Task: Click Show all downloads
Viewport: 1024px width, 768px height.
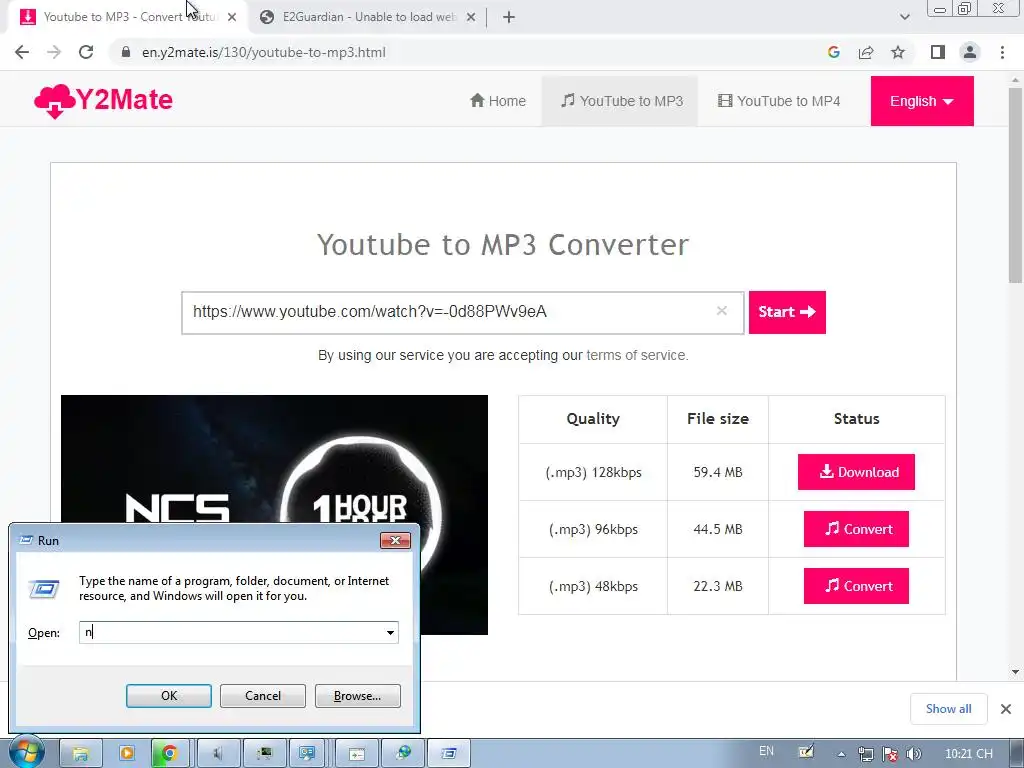Action: [x=948, y=709]
